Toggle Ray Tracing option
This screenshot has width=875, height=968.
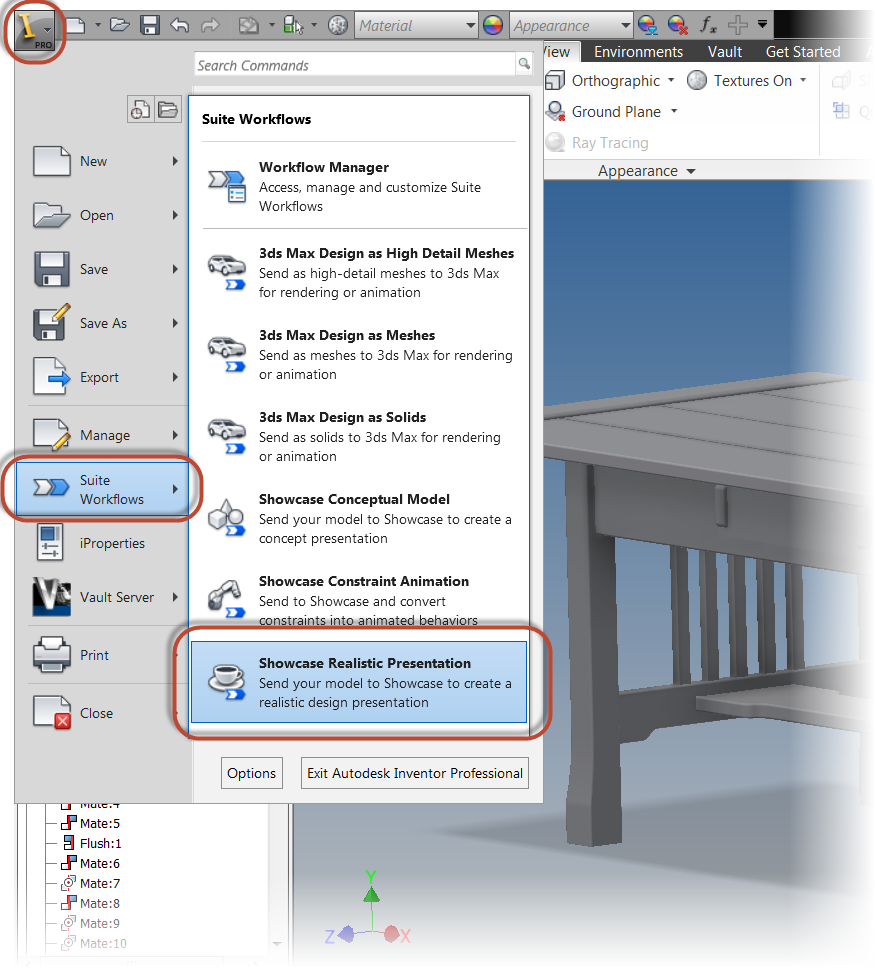[597, 143]
